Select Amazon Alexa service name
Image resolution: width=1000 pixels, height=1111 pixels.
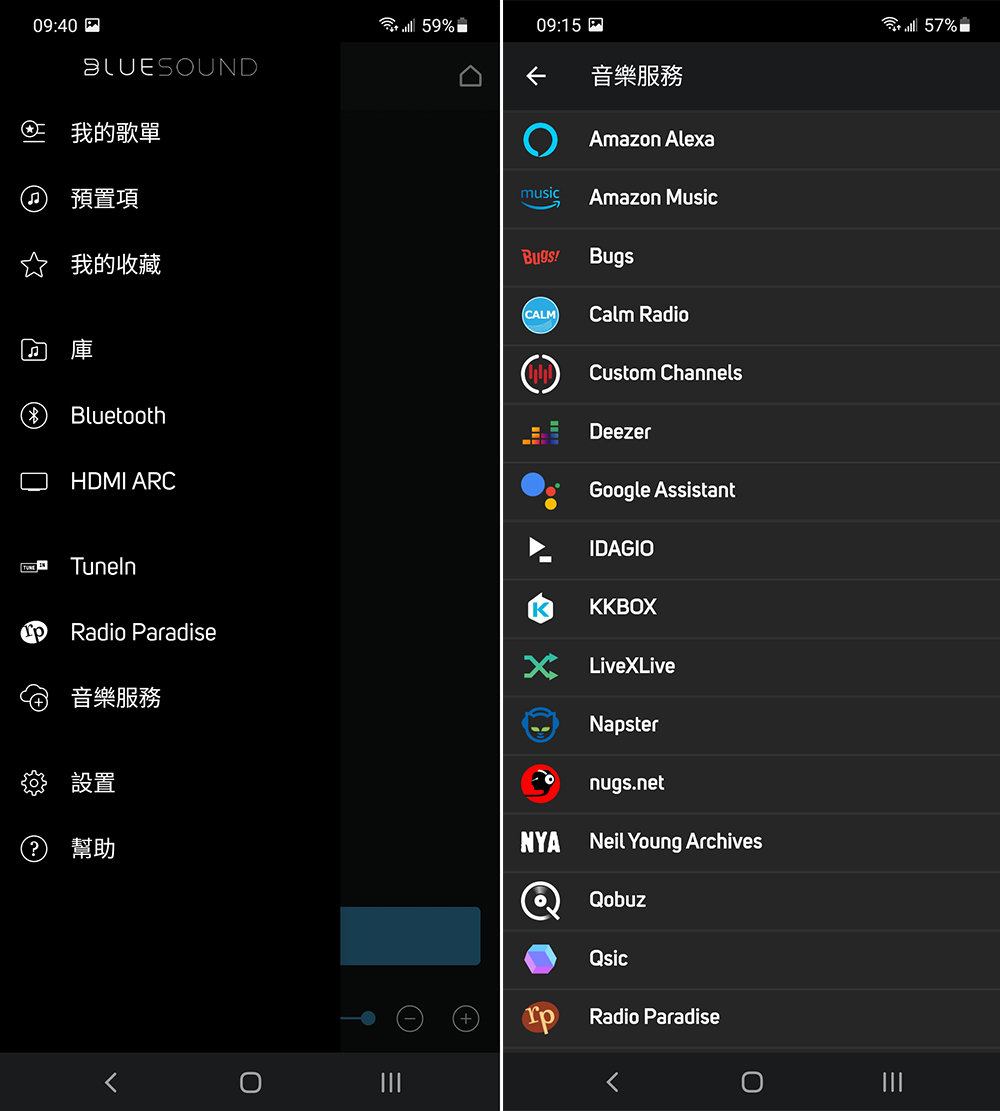point(651,140)
